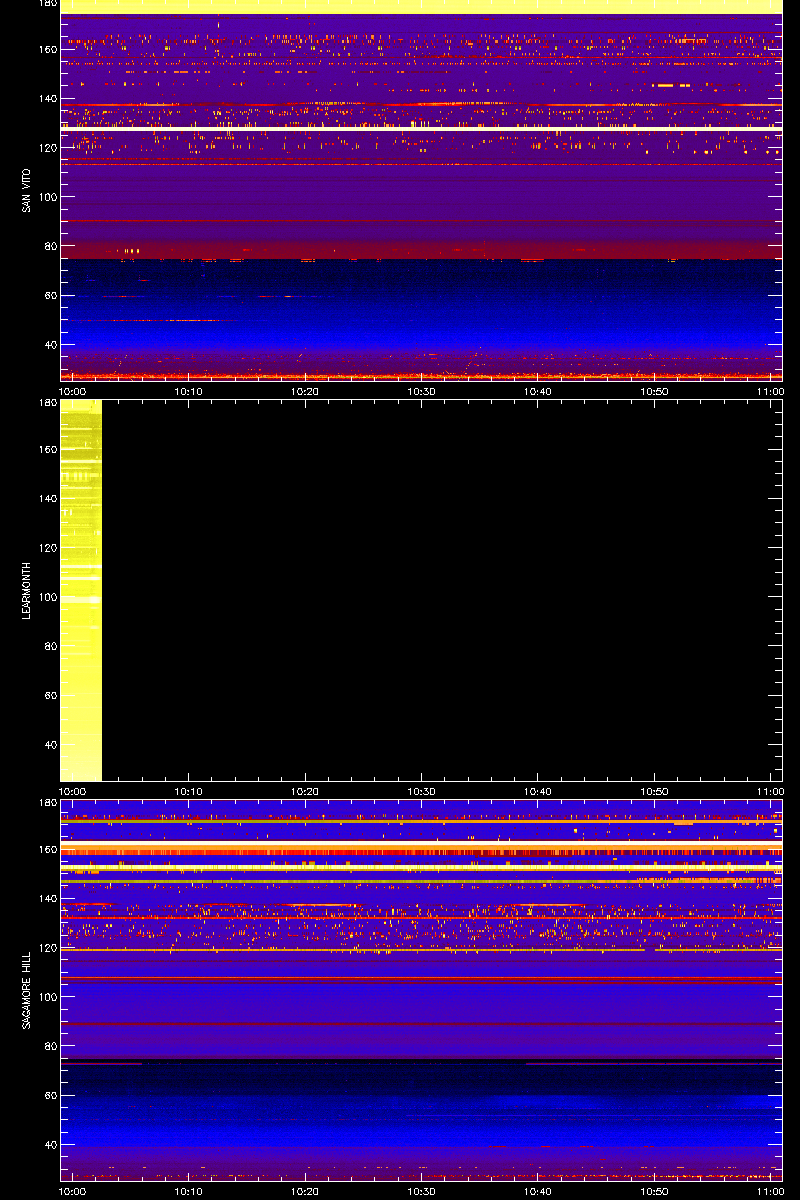Click the 60 frequency tick on Sagamore Hill axis
The image size is (800, 1200).
[50, 1095]
